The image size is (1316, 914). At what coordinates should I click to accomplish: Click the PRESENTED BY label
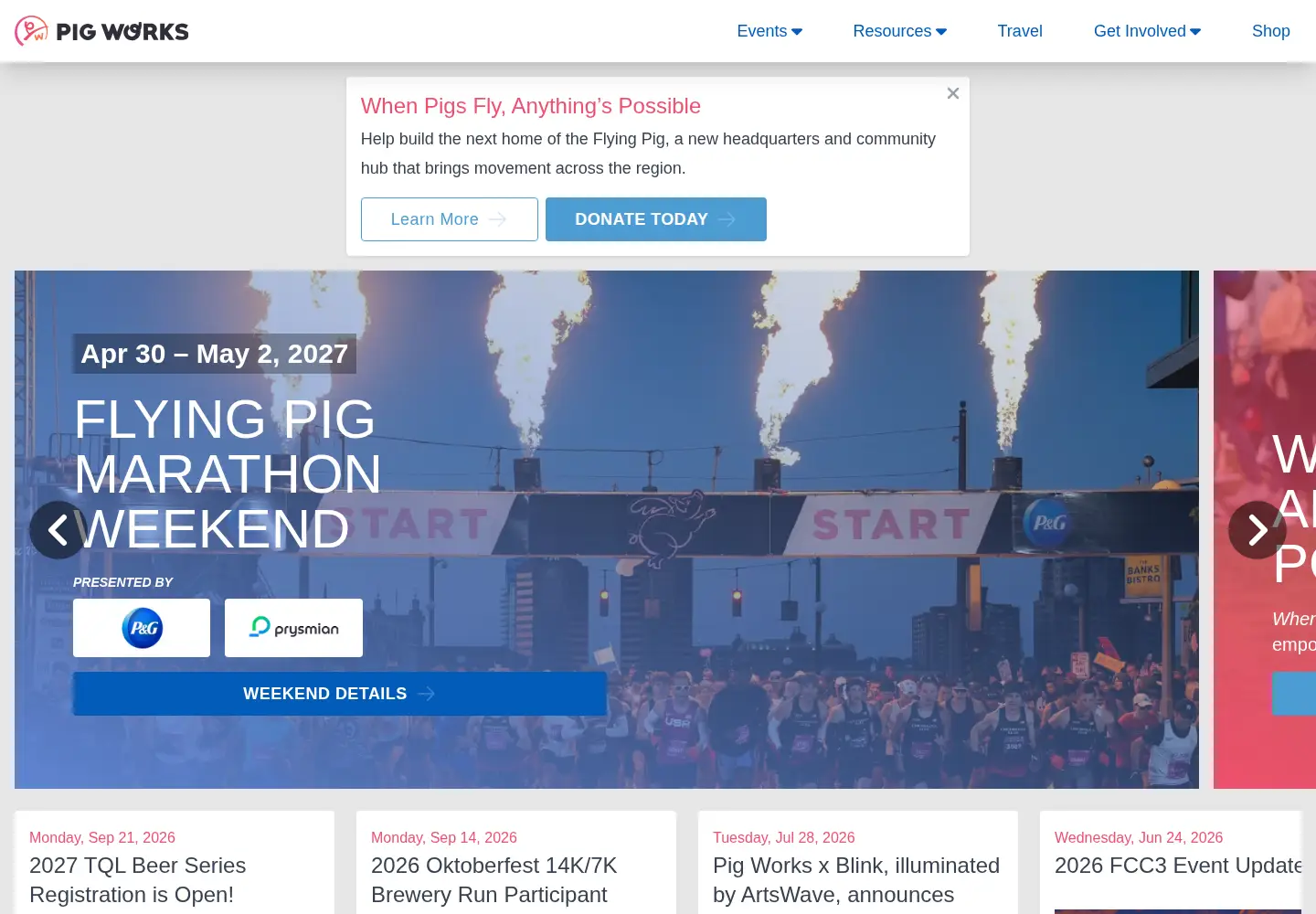pos(123,582)
